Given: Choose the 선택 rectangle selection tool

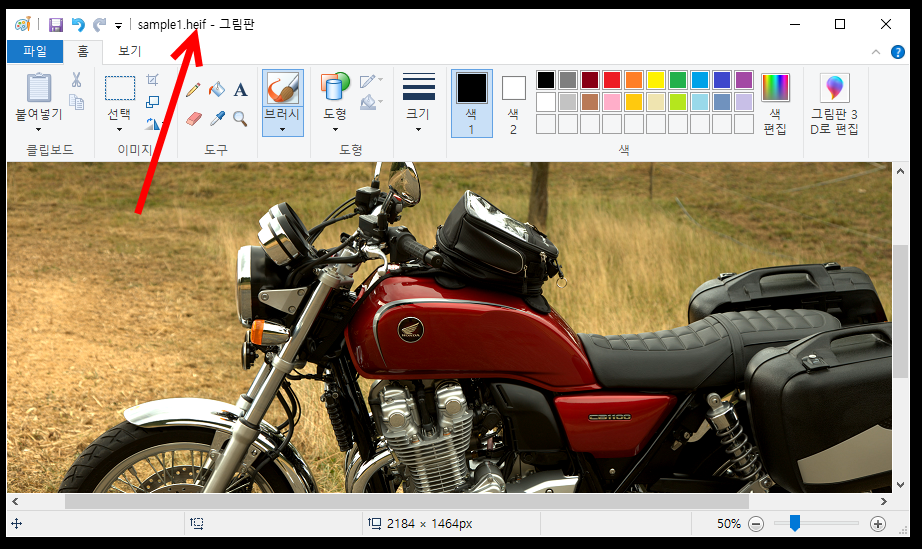Looking at the screenshot, I should (119, 88).
